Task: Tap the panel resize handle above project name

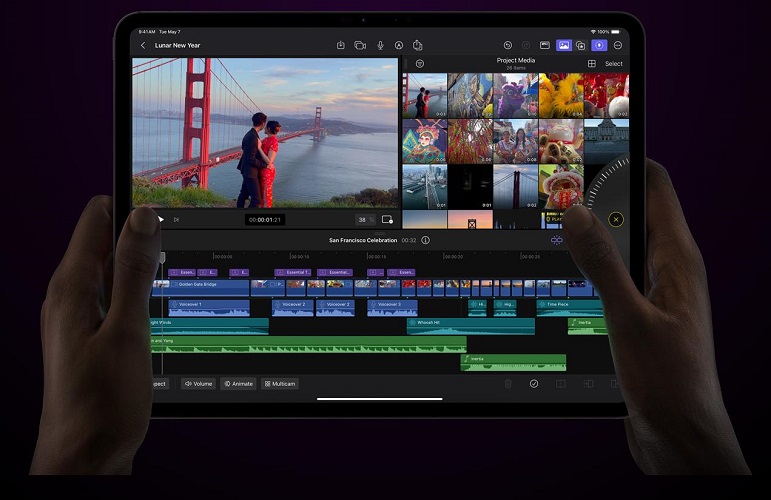Action: click(379, 233)
